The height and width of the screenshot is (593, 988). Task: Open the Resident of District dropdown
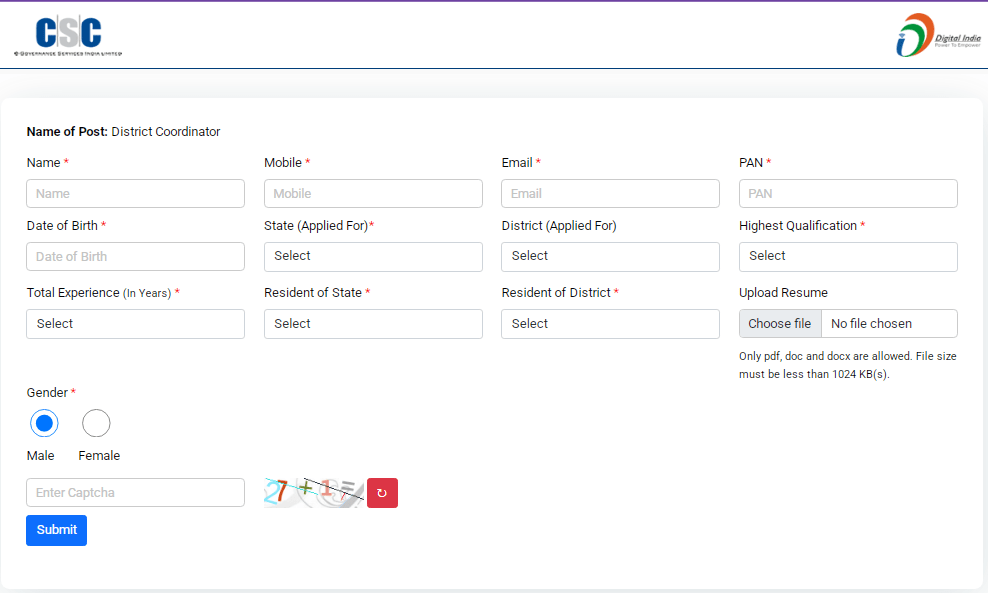[x=610, y=324]
